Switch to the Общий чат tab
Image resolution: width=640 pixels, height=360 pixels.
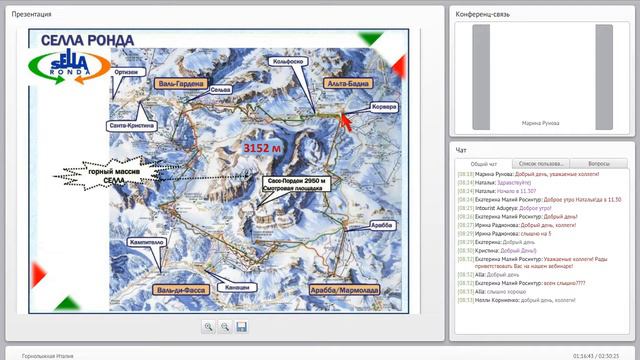pyautogui.click(x=484, y=164)
